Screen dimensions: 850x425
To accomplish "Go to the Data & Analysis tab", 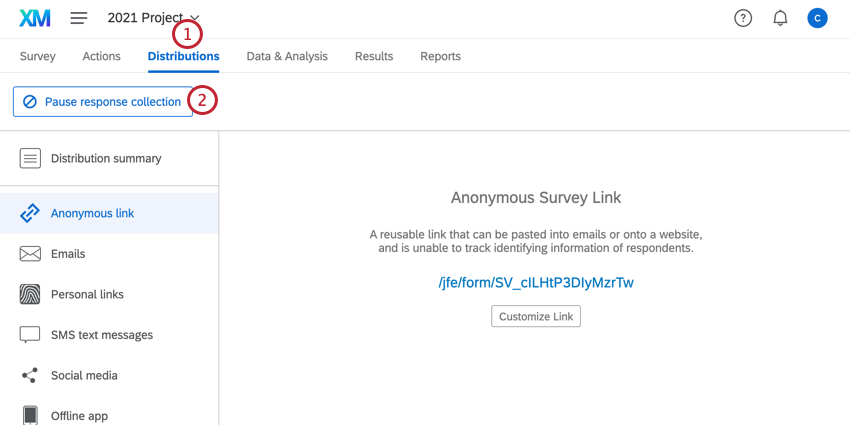I will pos(287,56).
